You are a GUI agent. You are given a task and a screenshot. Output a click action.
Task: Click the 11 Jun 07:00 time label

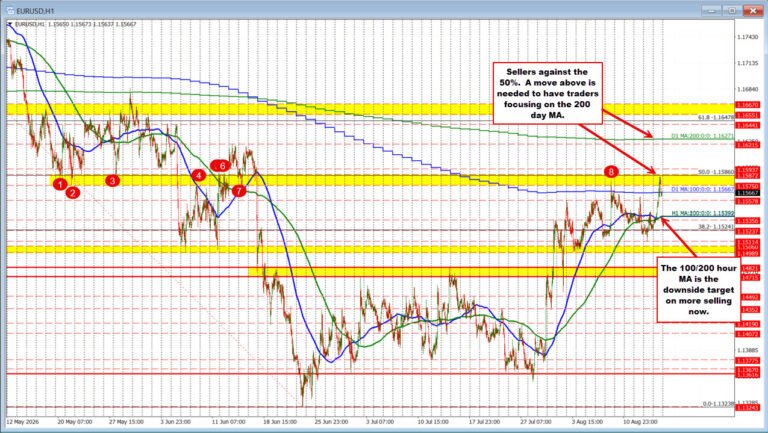(228, 421)
